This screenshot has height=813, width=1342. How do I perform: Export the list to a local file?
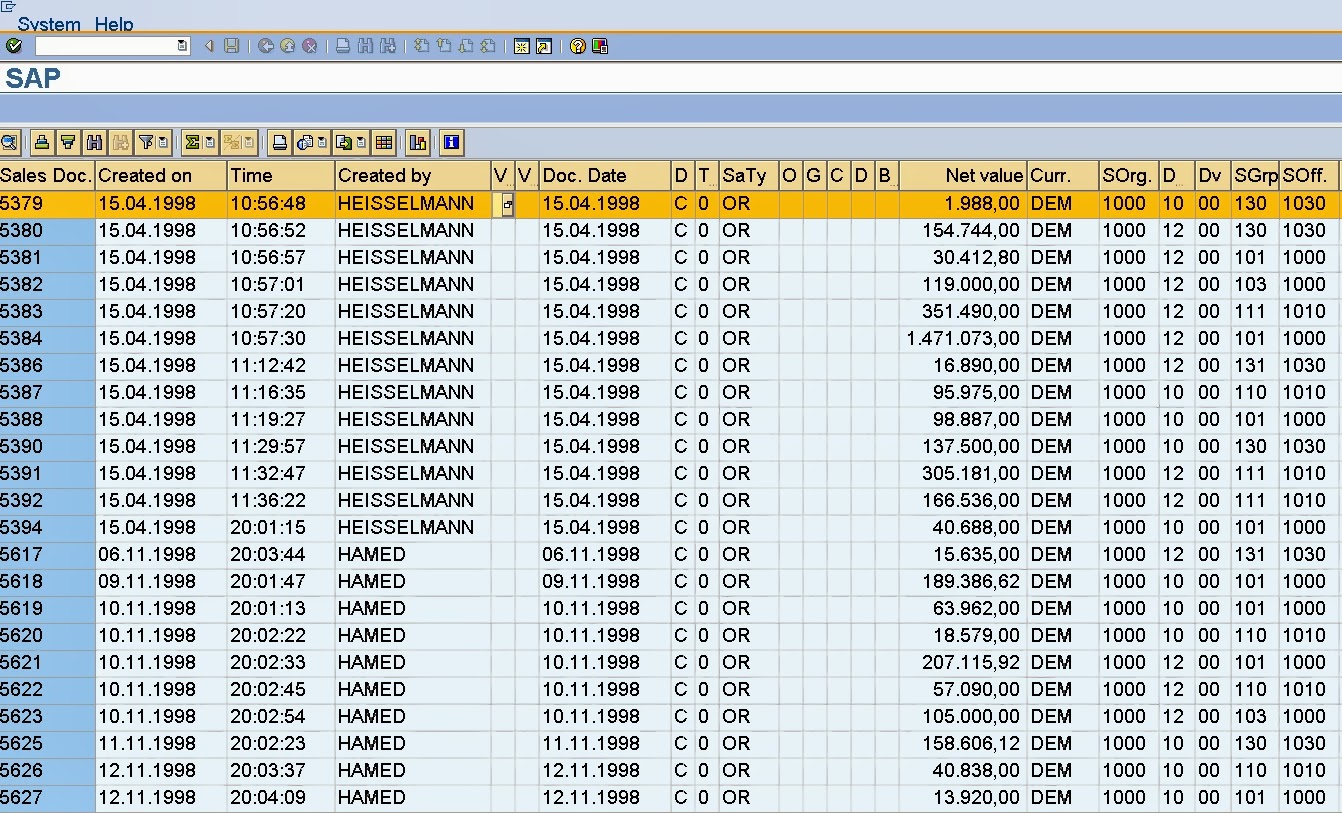(345, 142)
